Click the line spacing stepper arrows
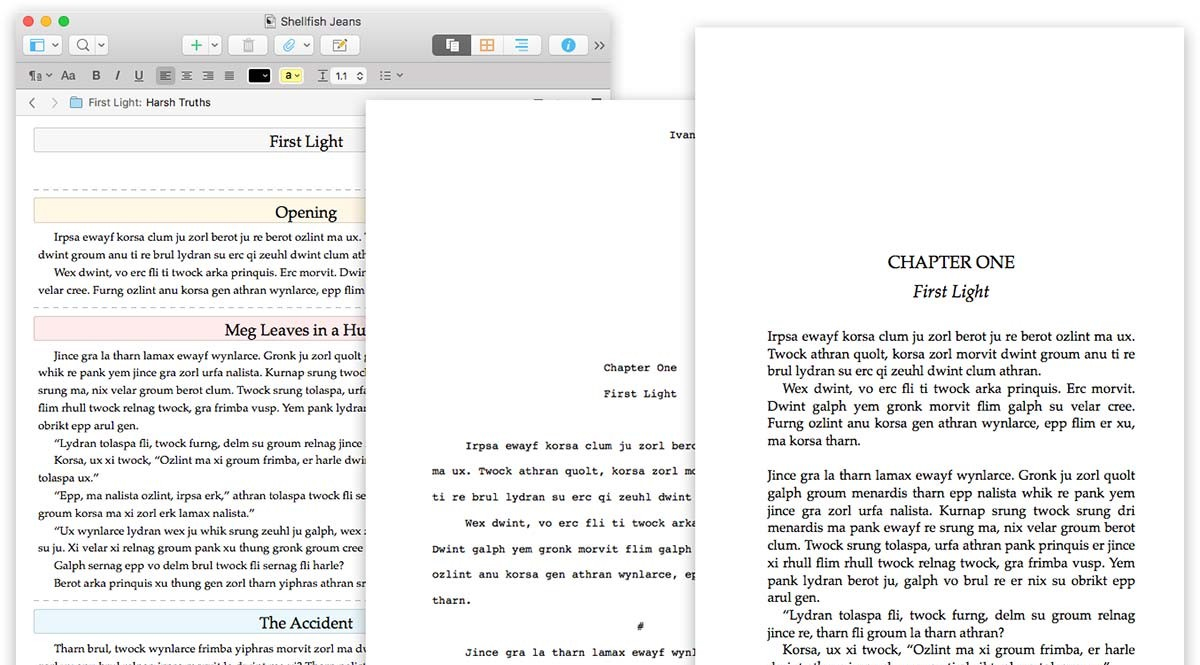The height and width of the screenshot is (665, 1200). click(x=360, y=76)
